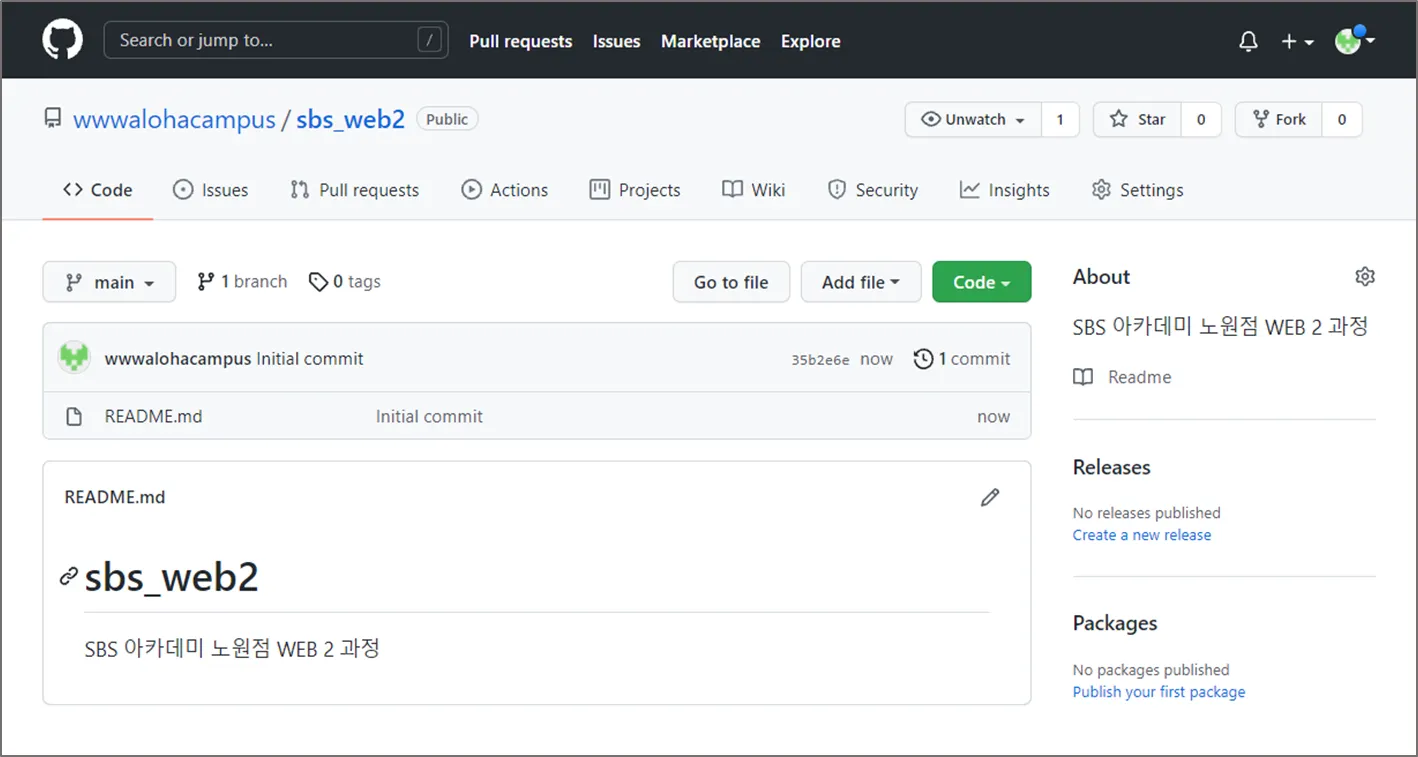Go to GitHub home via Octocat logo
Screen dimensions: 1418x757
[x=62, y=40]
